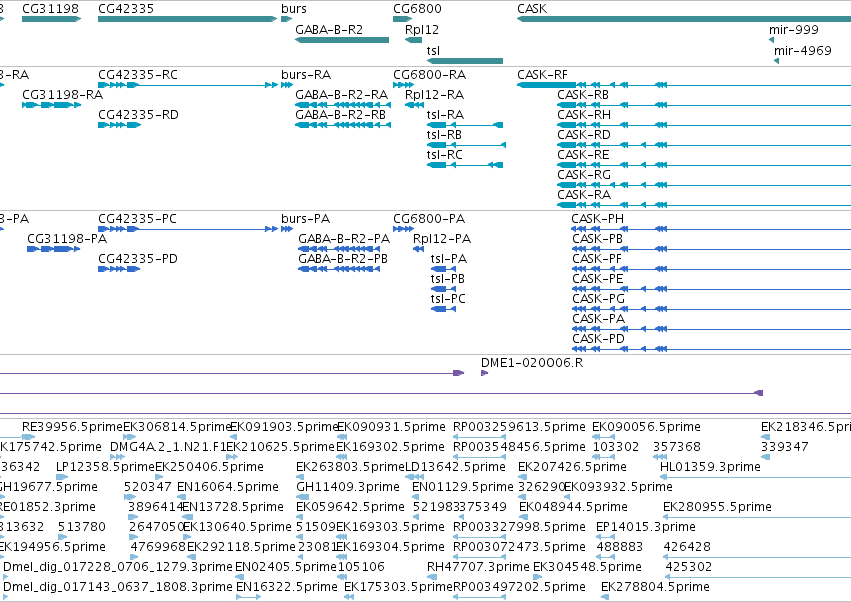Click the CG42335 gene bar

[x=187, y=19]
